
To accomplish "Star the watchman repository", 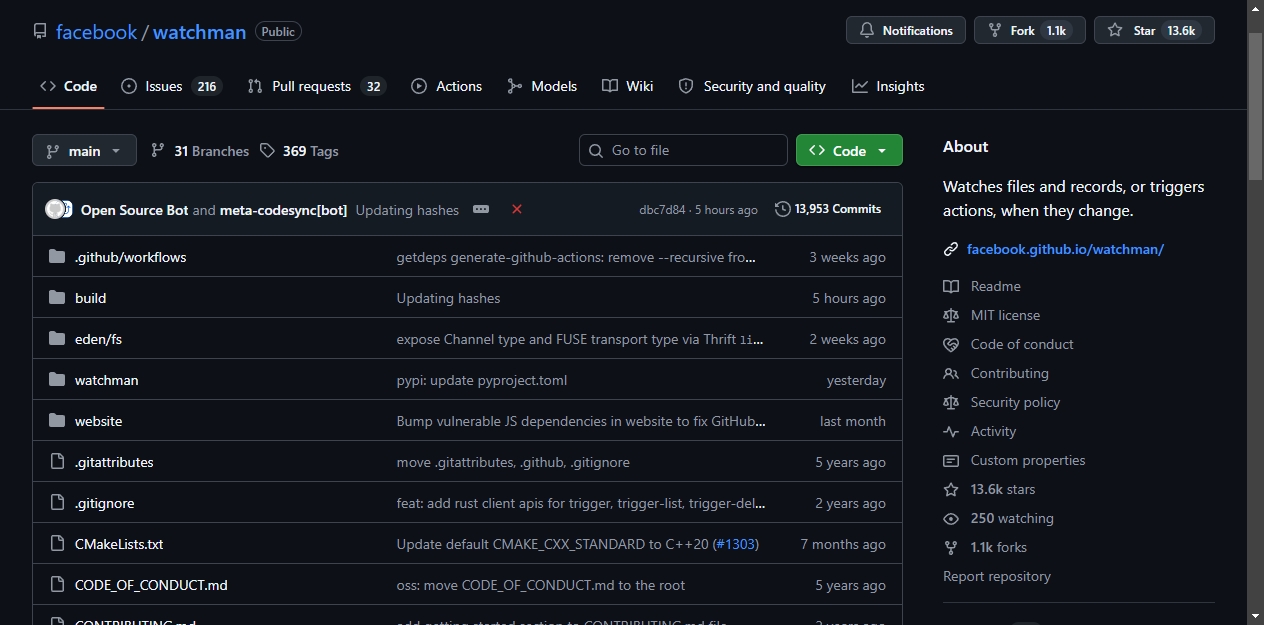I will point(1154,31).
